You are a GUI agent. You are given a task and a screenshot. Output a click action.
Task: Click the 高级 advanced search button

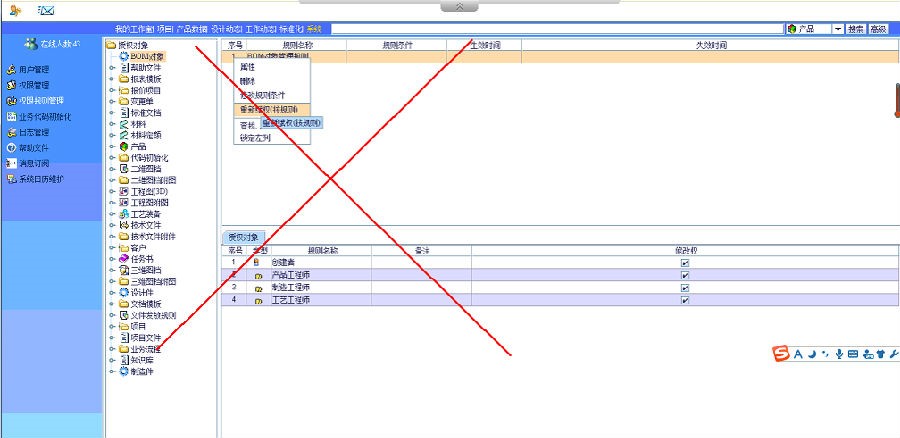(878, 29)
